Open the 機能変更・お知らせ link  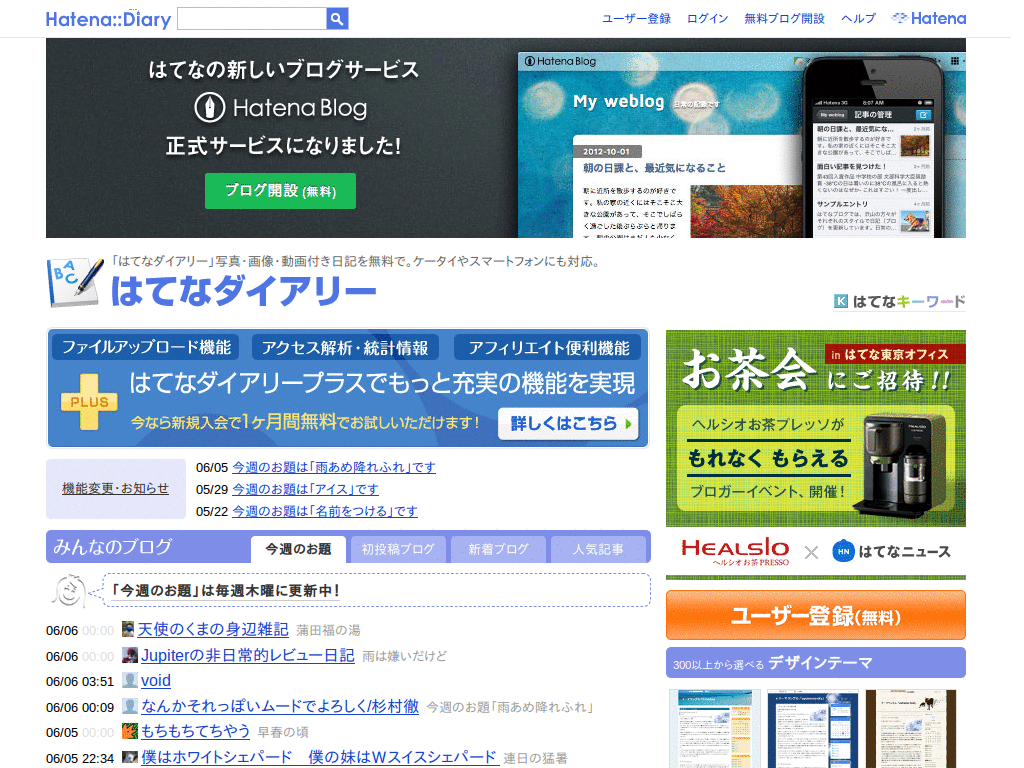pyautogui.click(x=116, y=488)
